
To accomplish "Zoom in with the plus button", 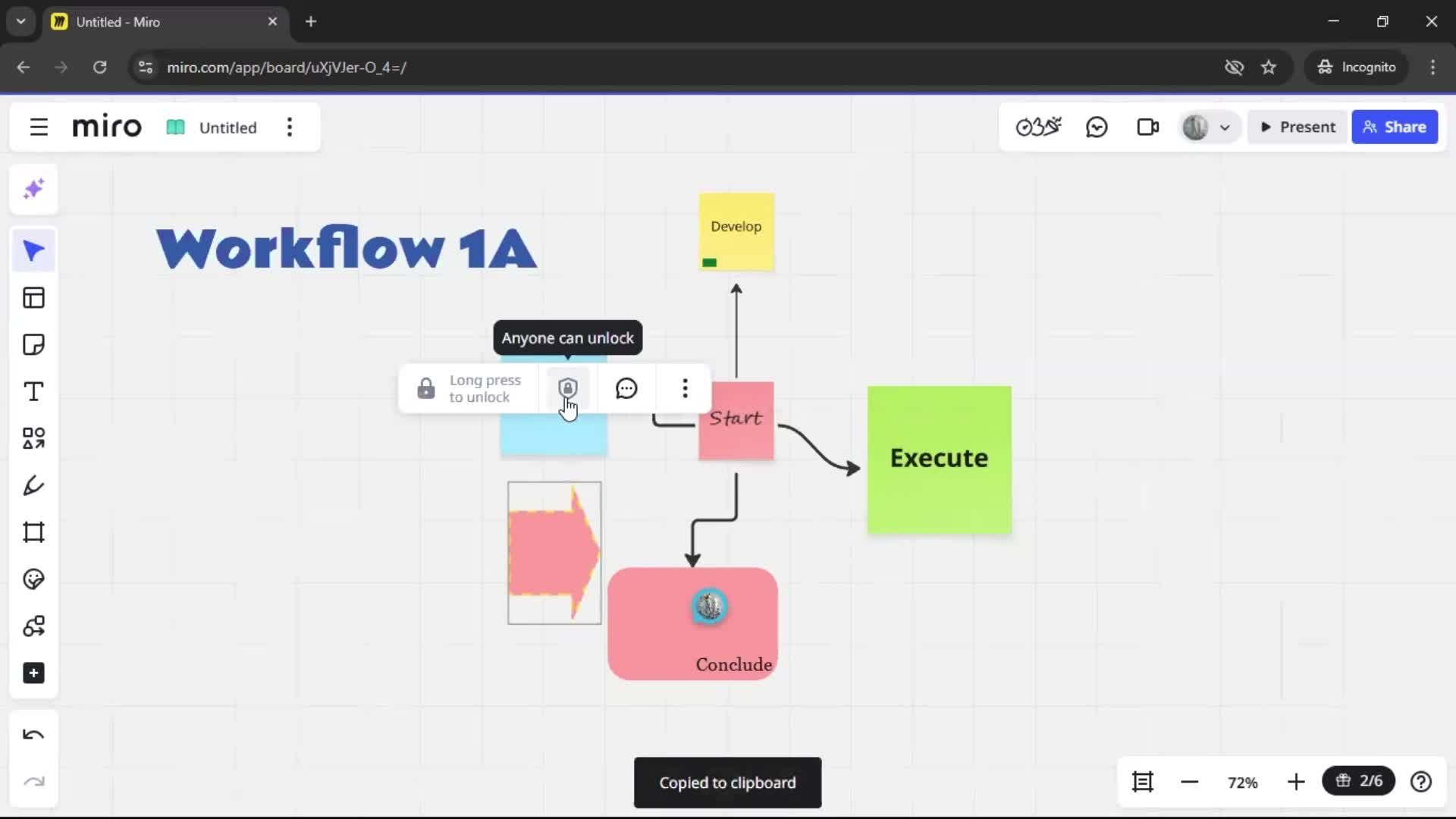I will click(x=1296, y=782).
